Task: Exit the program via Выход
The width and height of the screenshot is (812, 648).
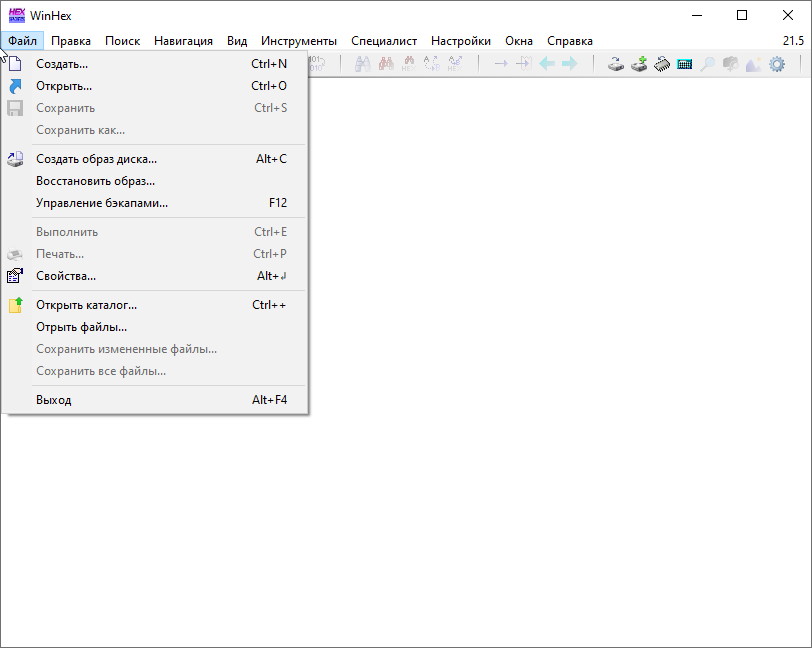Action: point(155,400)
